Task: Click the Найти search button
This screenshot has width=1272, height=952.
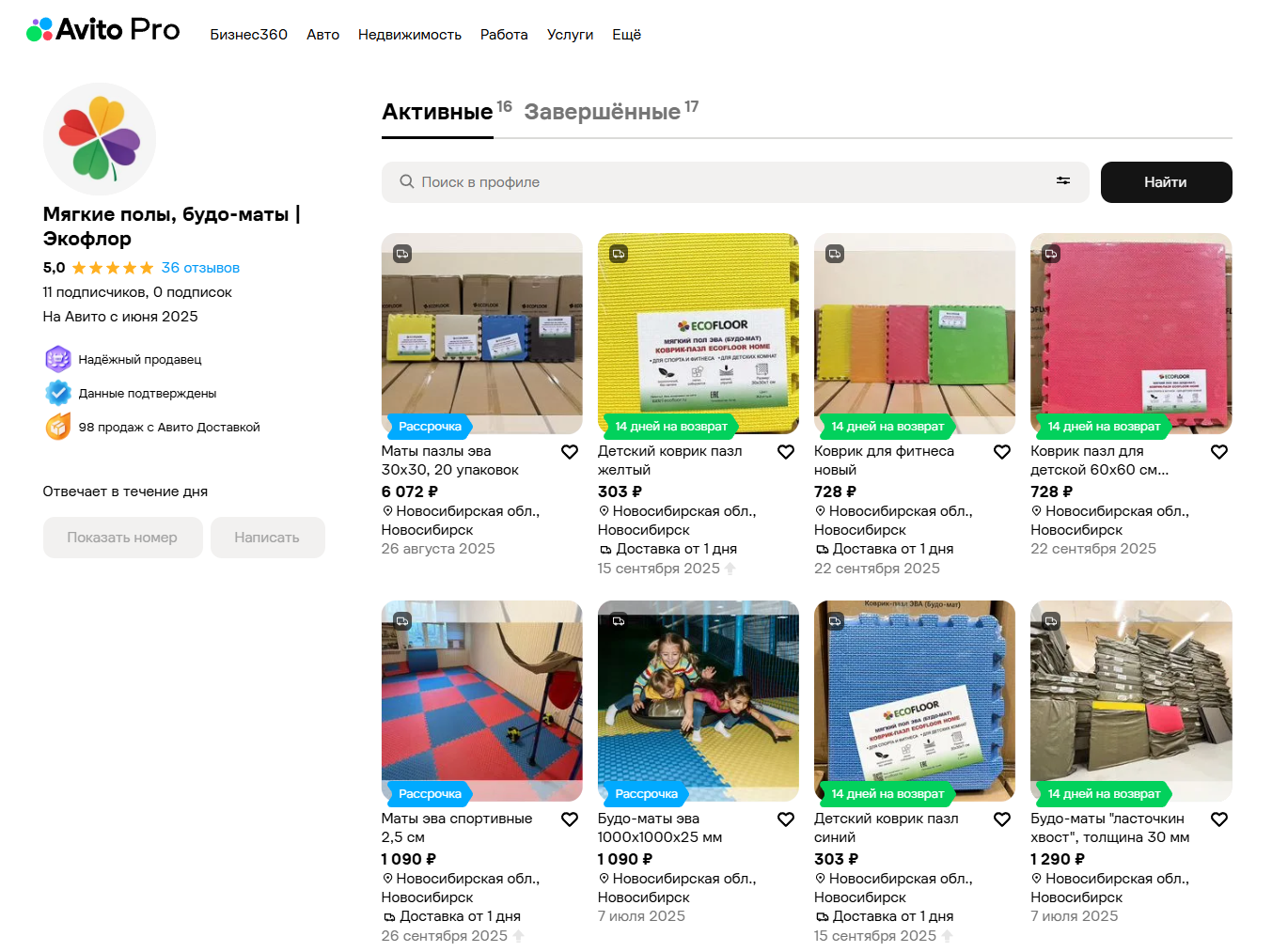Action: coord(1166,182)
